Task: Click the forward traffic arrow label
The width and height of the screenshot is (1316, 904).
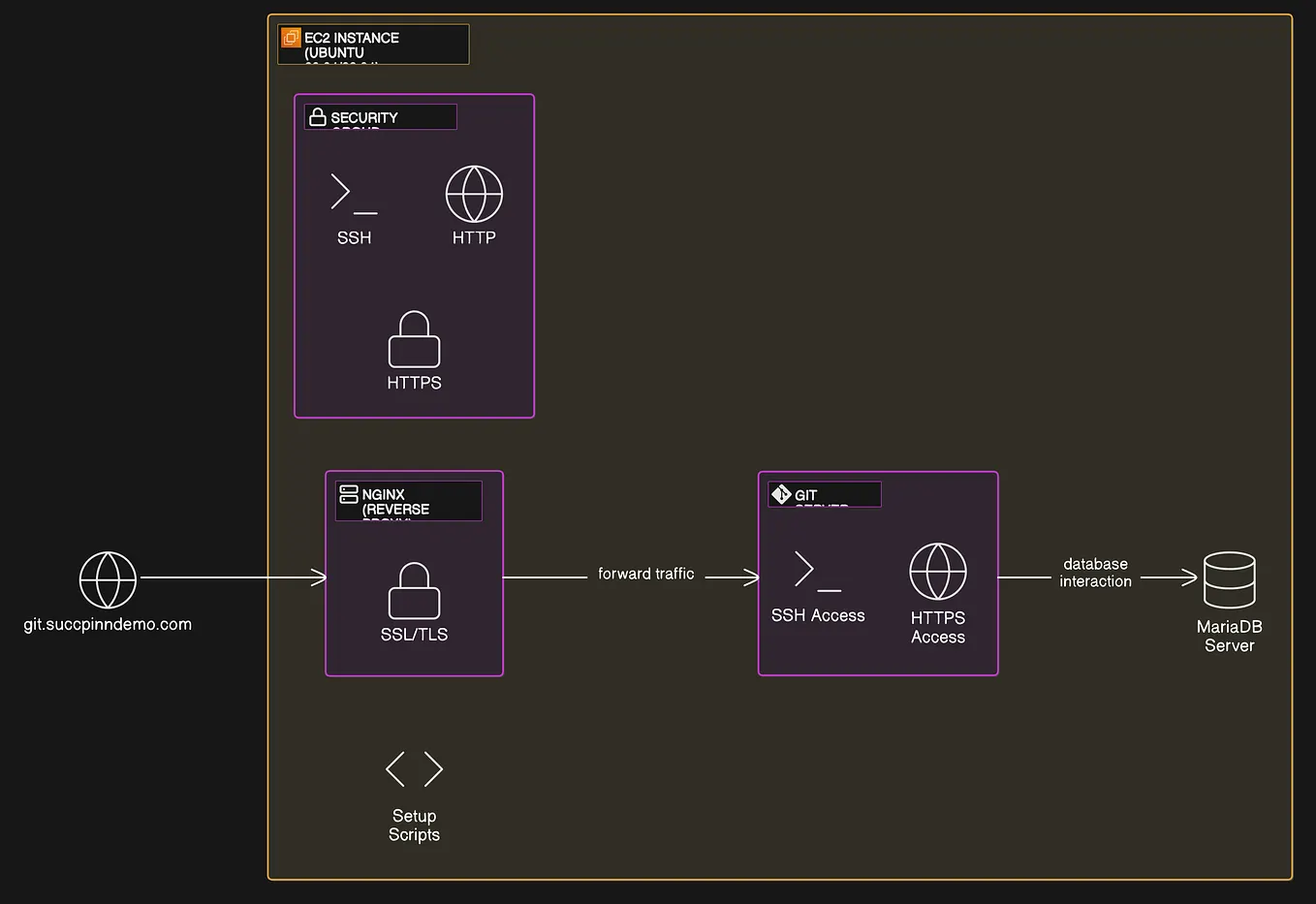Action: coord(645,574)
